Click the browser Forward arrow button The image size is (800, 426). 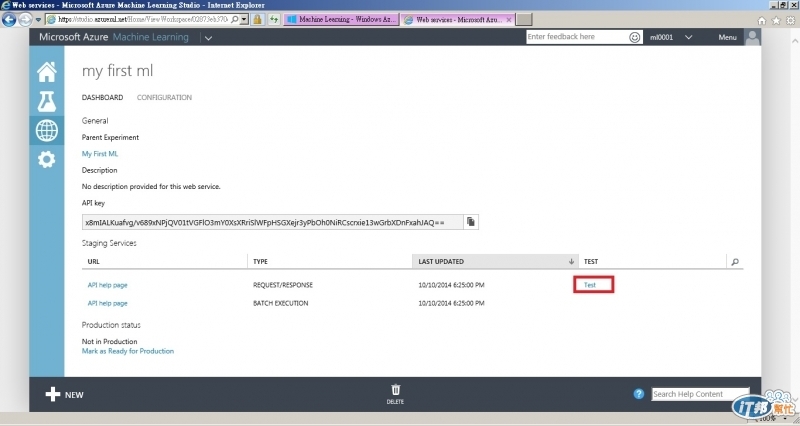point(25,19)
